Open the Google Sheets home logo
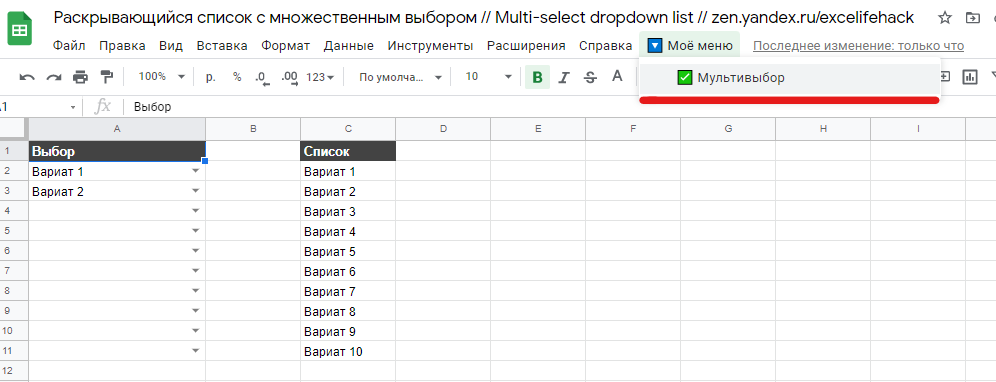Image resolution: width=996 pixels, height=382 pixels. [20, 30]
